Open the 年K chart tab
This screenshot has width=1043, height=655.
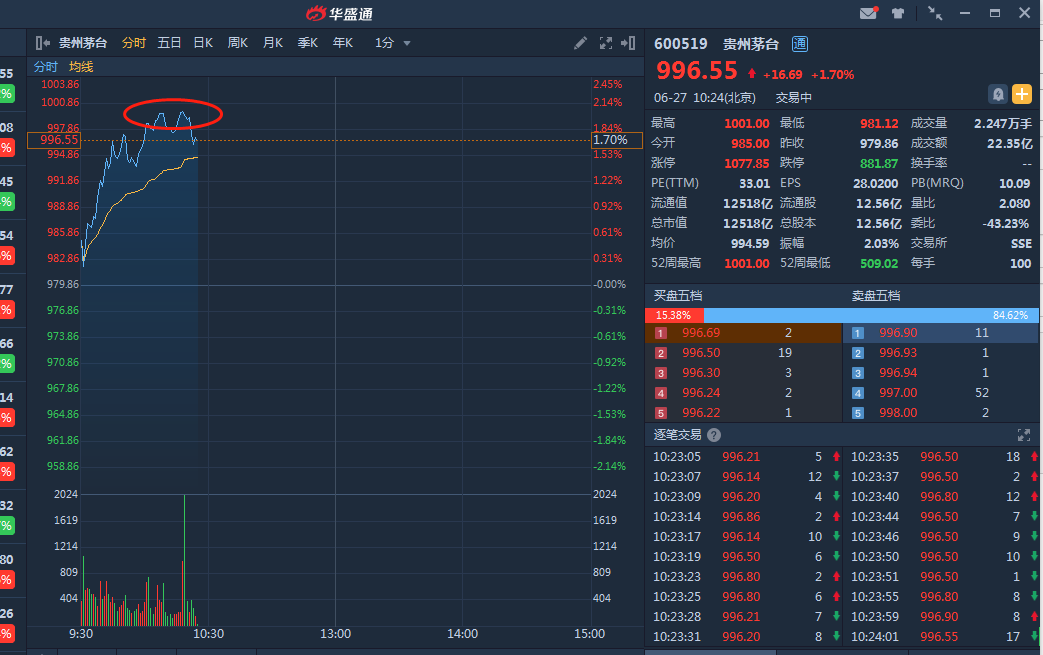tap(343, 43)
